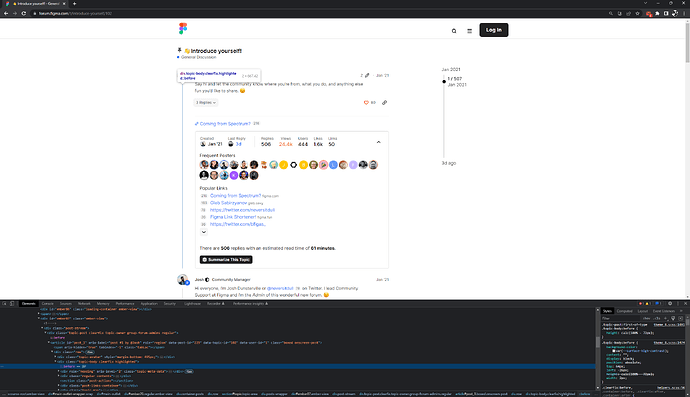
Task: Open the twitter.com/neversitdull link
Action: coord(242,210)
